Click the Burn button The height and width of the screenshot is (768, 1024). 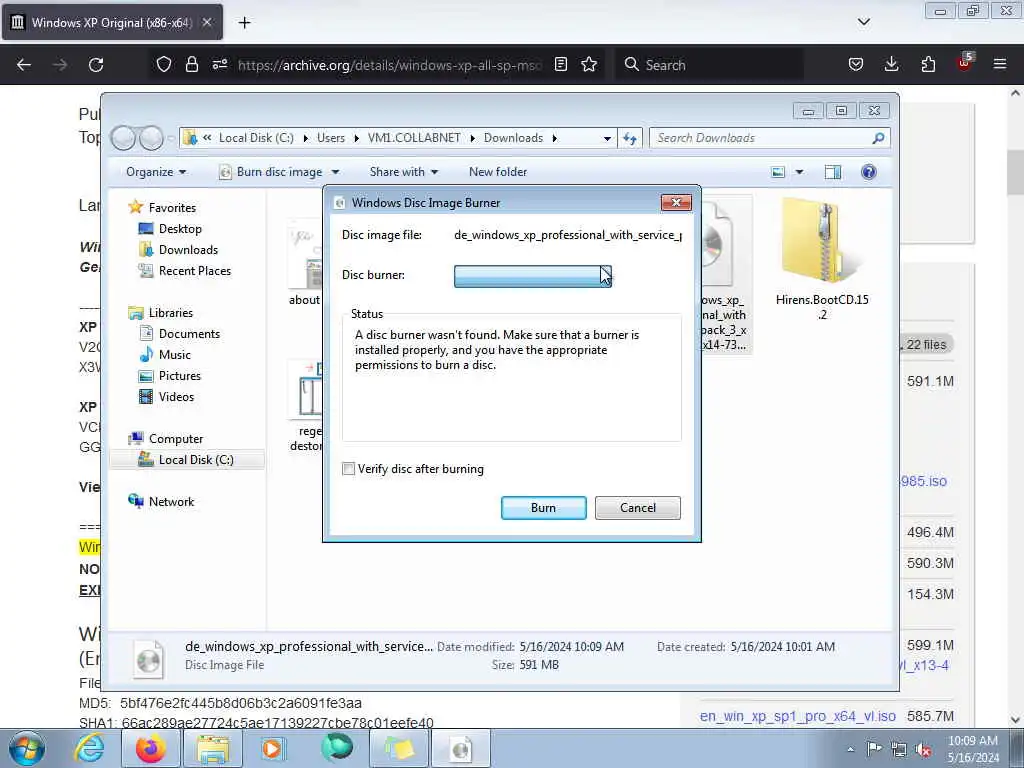(543, 508)
